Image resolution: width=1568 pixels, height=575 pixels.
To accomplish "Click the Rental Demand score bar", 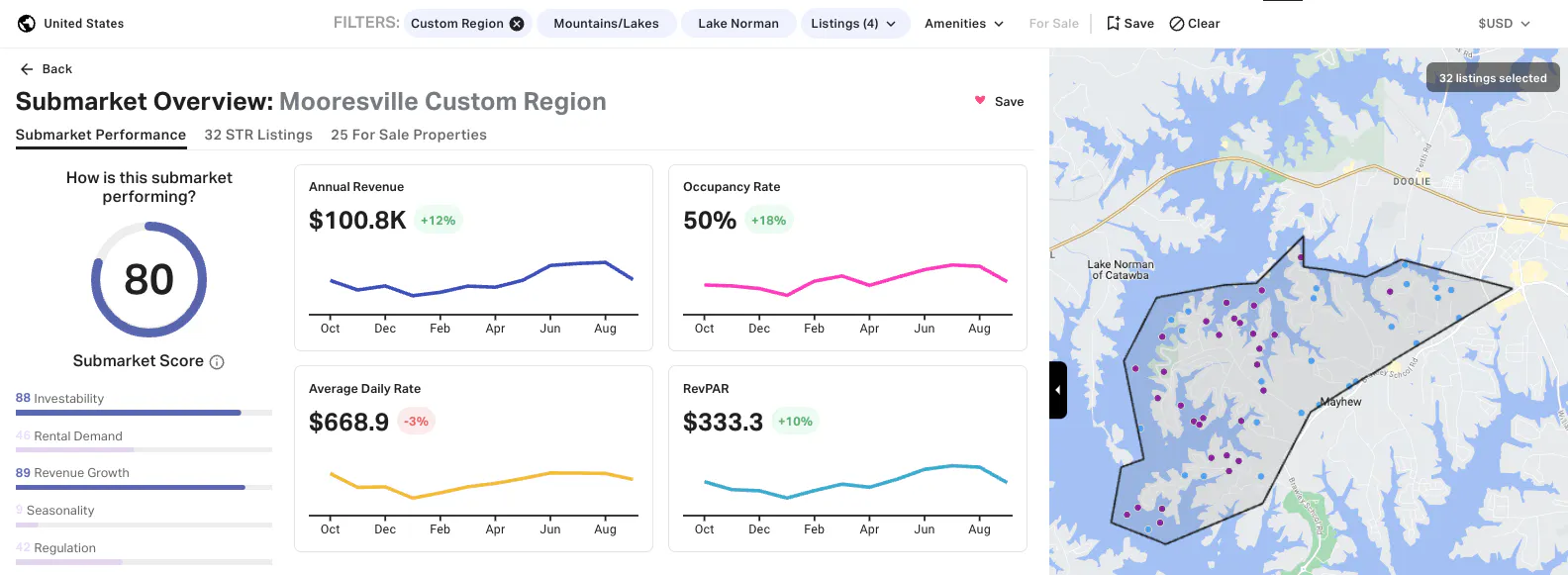I will pos(144,449).
